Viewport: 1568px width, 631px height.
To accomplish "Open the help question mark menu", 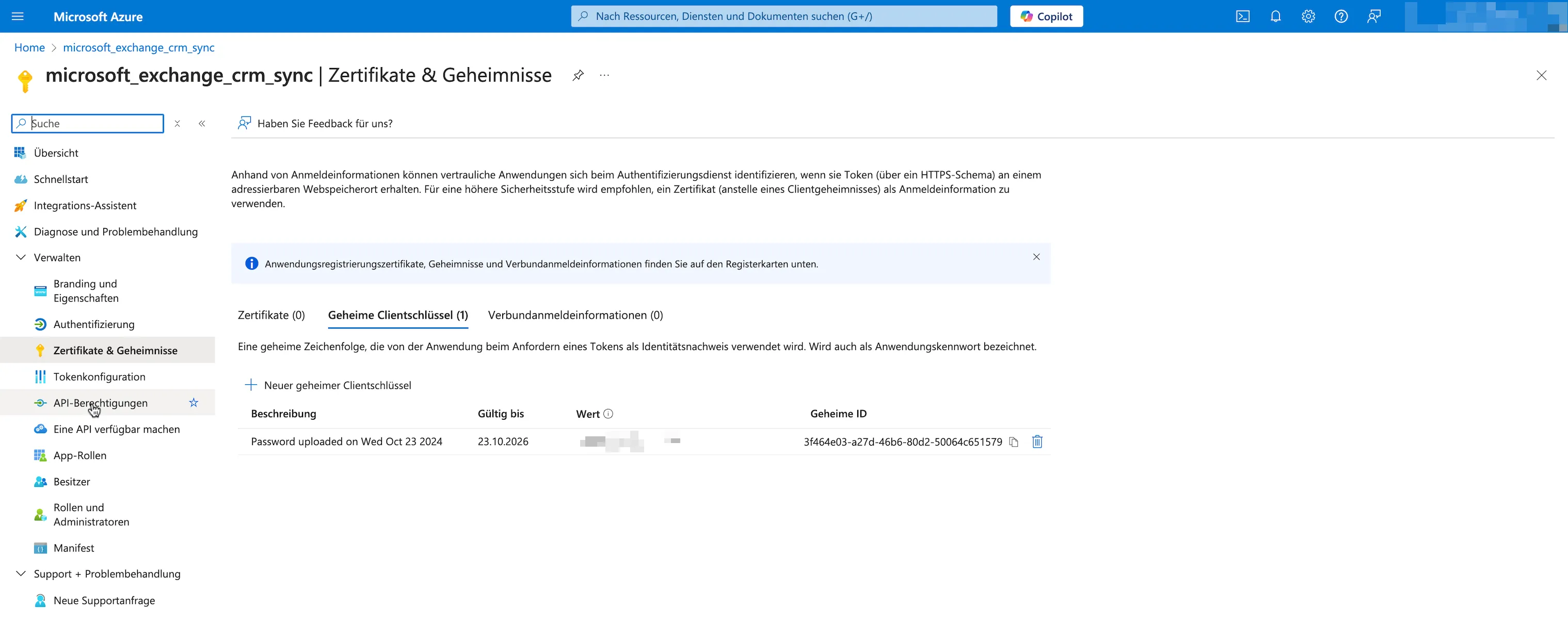I will (1341, 17).
